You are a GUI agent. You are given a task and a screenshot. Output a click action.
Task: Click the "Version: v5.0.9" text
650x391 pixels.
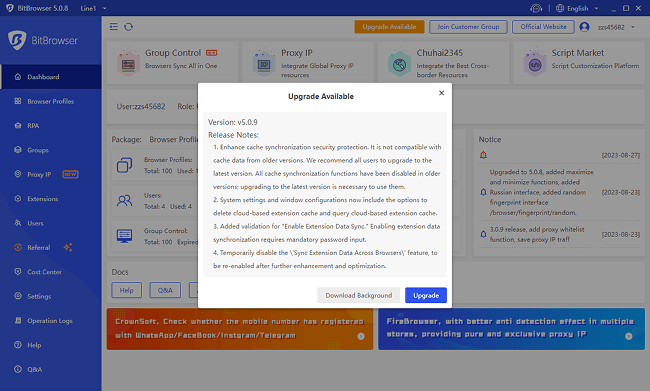[x=233, y=122]
